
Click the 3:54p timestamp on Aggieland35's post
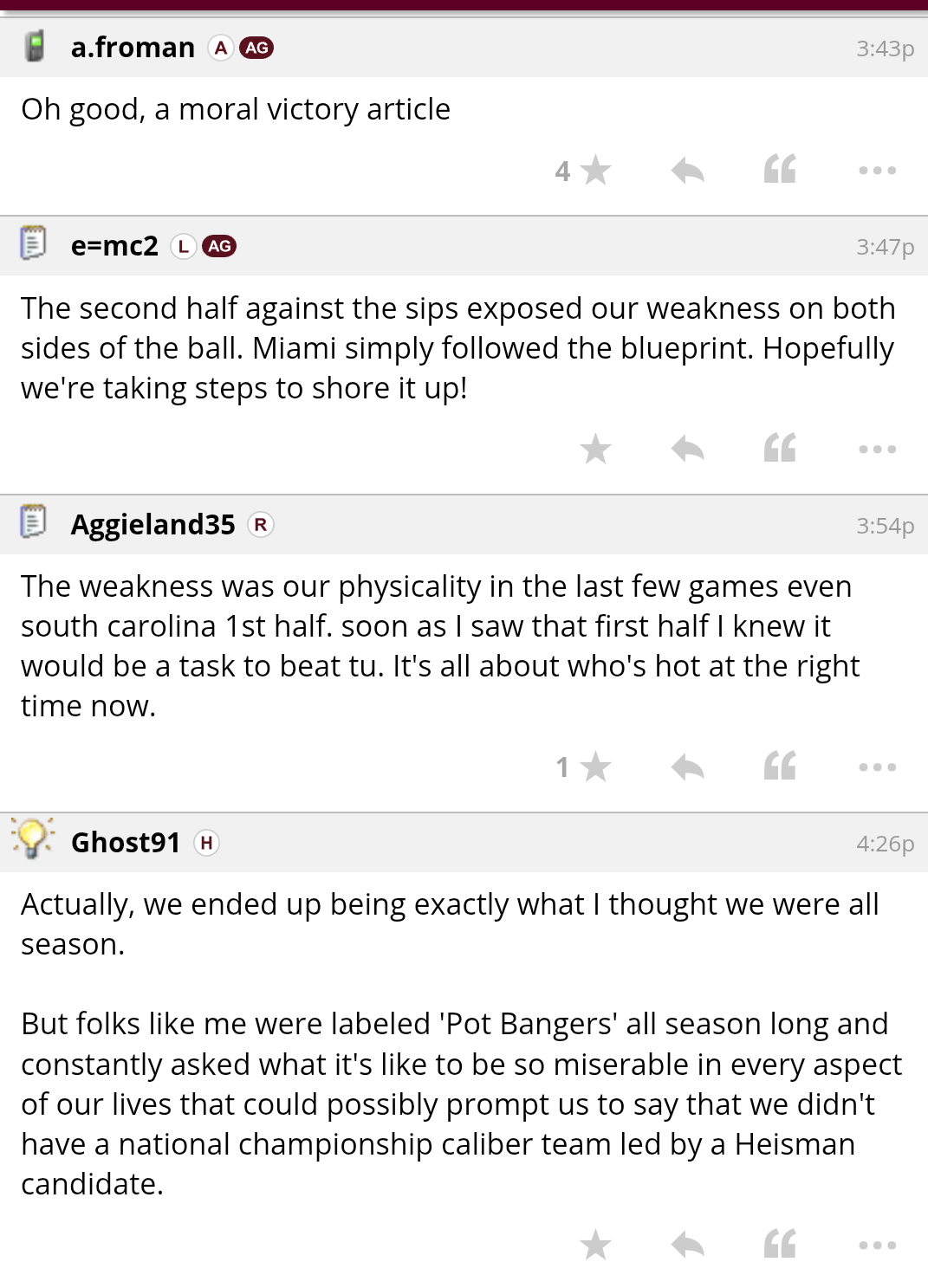tap(885, 526)
